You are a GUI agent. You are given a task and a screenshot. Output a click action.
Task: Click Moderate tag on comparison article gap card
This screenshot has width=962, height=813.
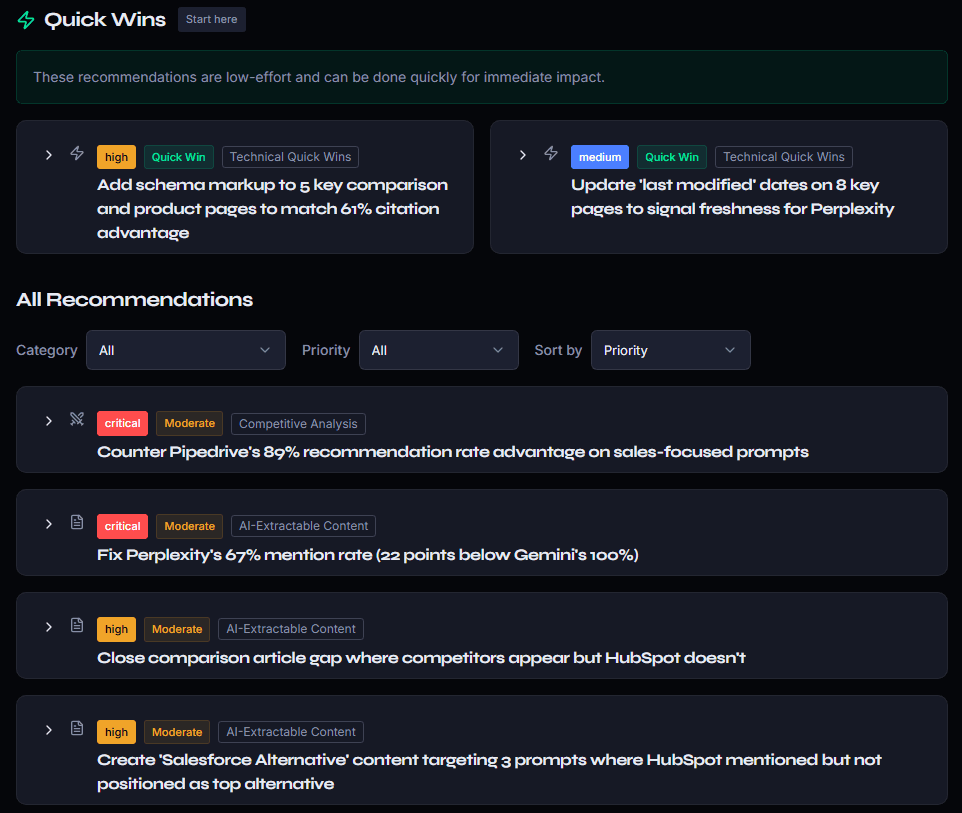[177, 630]
